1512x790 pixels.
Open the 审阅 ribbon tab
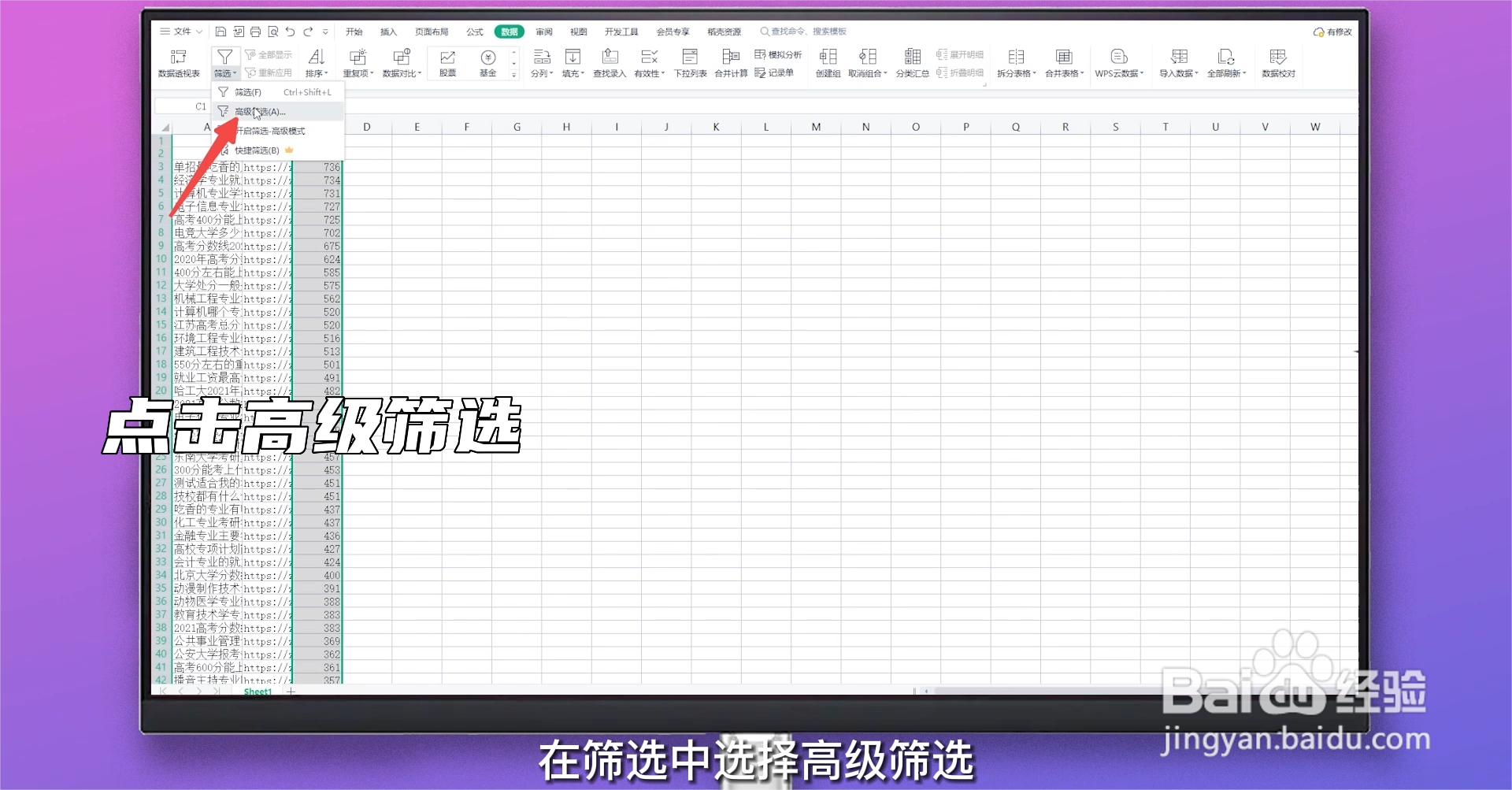point(544,32)
